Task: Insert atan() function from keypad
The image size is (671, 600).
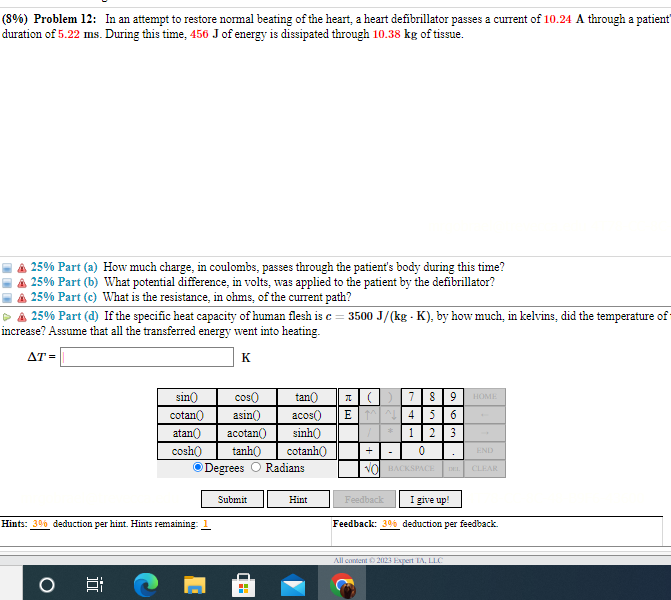Action: coord(187,433)
